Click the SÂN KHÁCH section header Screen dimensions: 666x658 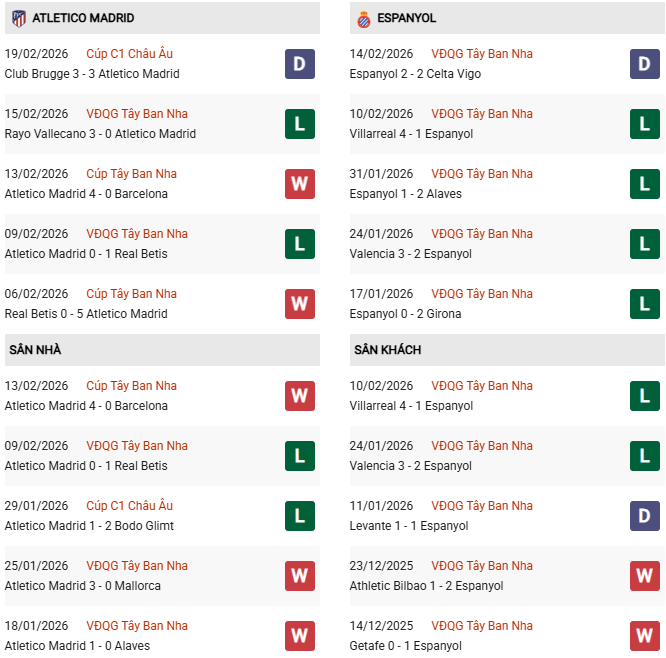tap(387, 350)
